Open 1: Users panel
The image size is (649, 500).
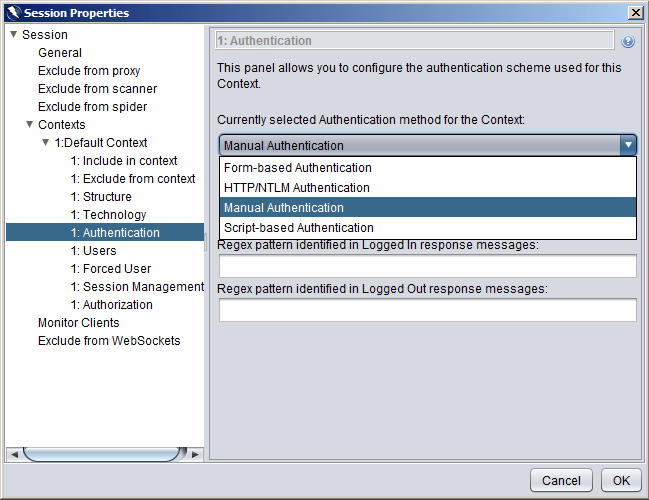click(x=94, y=251)
